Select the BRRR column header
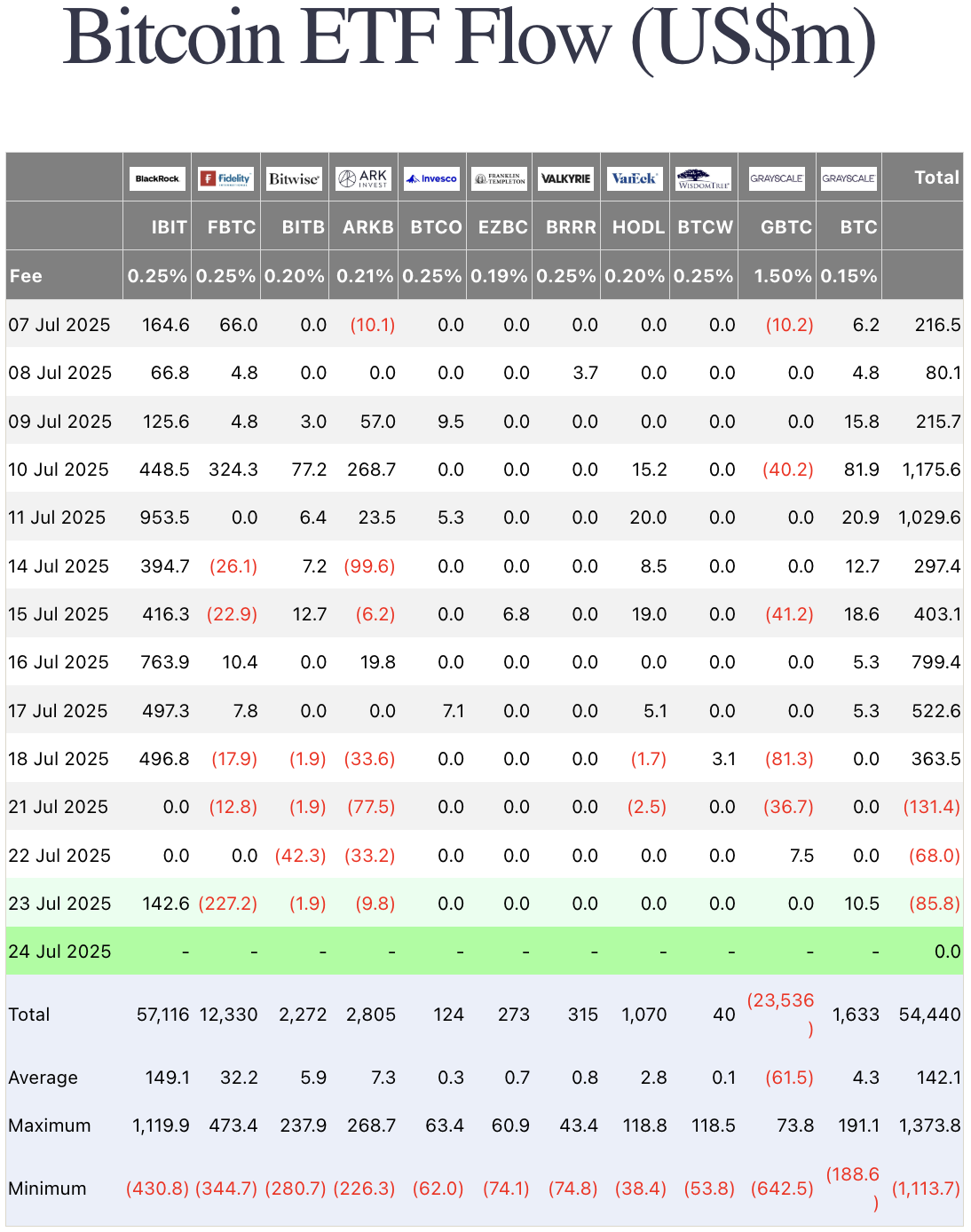971x1232 pixels. (571, 227)
